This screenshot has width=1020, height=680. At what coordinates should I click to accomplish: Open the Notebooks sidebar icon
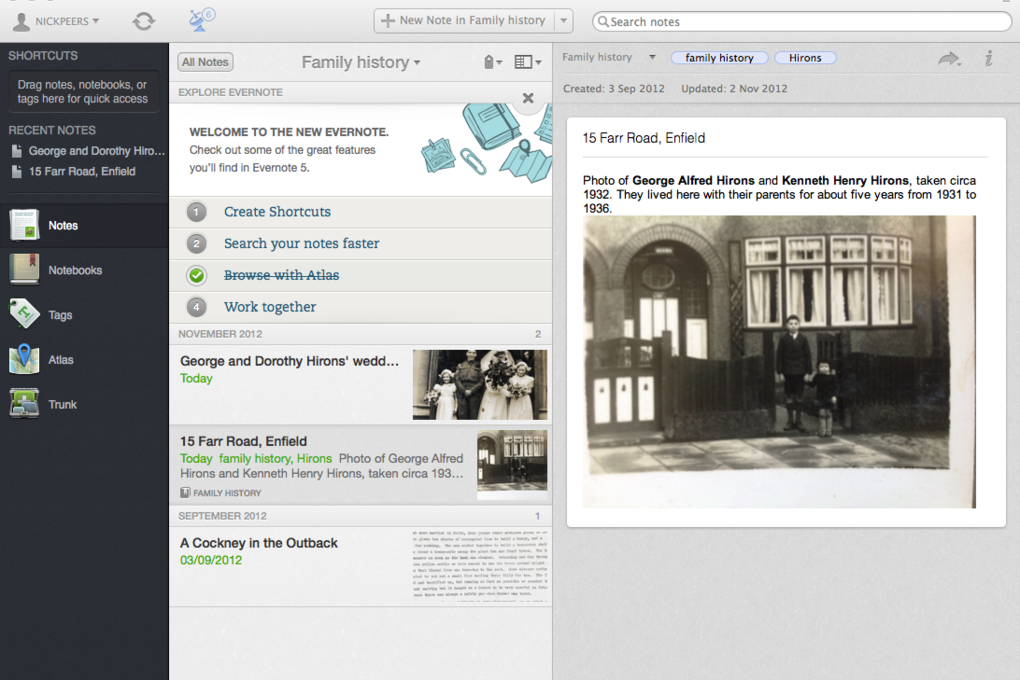click(24, 270)
